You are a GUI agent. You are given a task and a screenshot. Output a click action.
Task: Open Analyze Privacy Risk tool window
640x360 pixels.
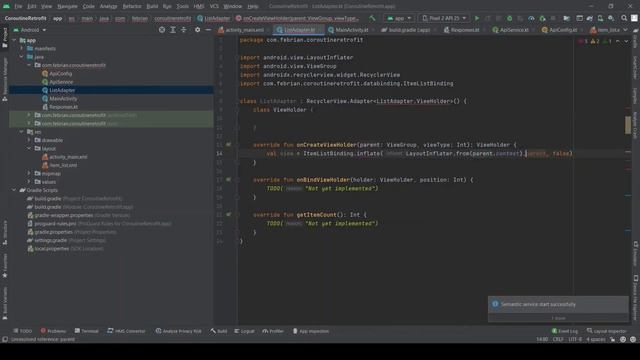(x=179, y=331)
